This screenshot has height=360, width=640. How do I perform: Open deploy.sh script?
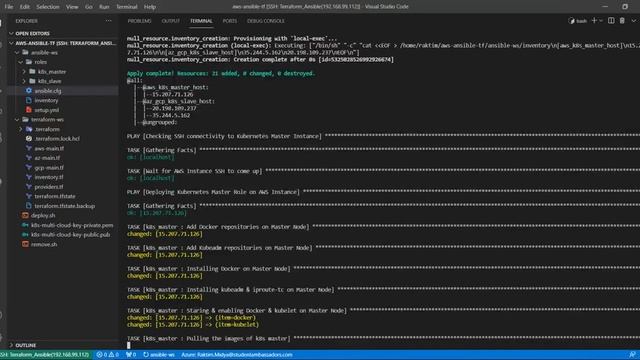(x=43, y=216)
